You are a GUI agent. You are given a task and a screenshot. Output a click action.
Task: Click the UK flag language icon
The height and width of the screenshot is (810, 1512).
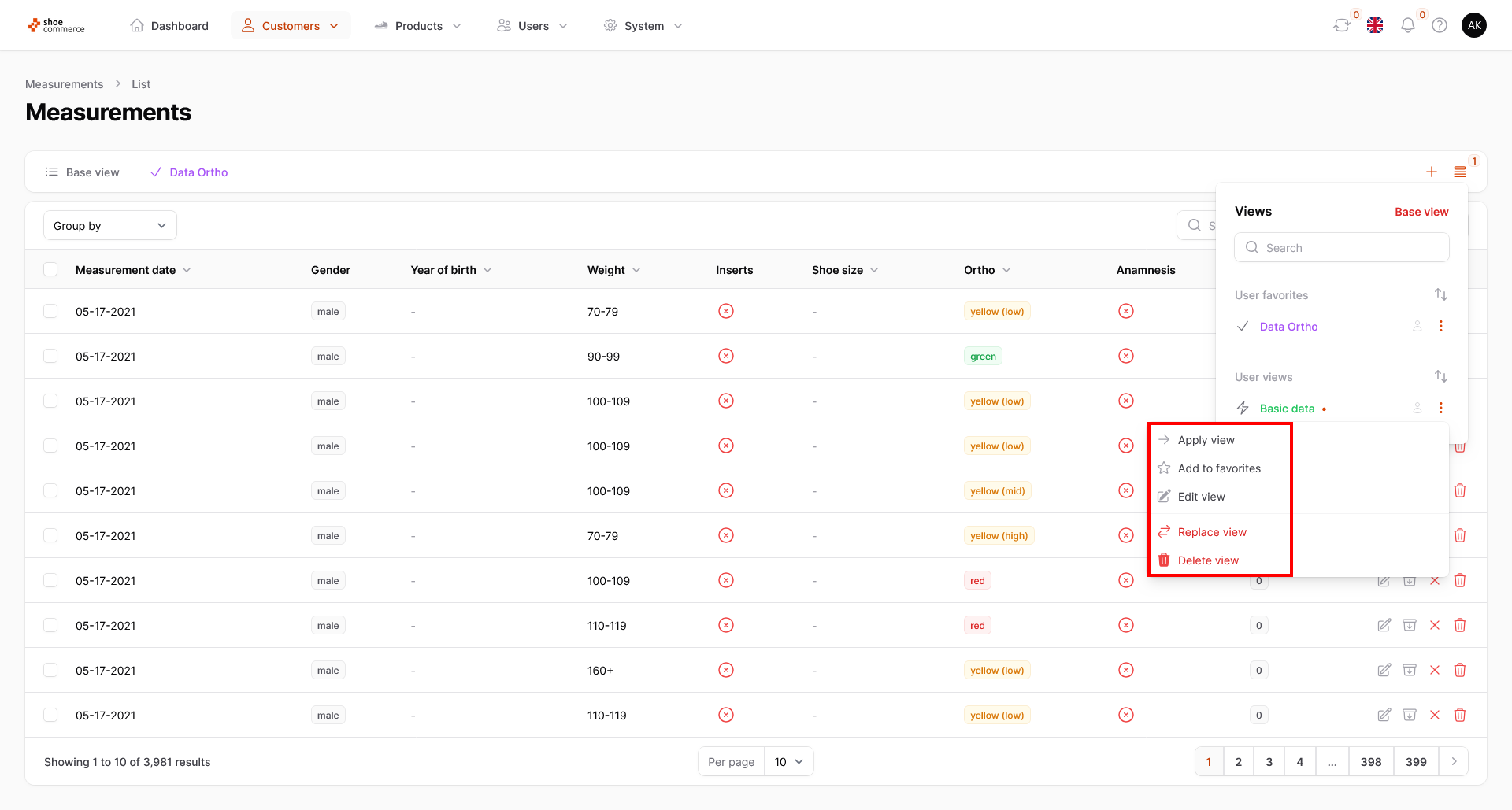click(1375, 26)
